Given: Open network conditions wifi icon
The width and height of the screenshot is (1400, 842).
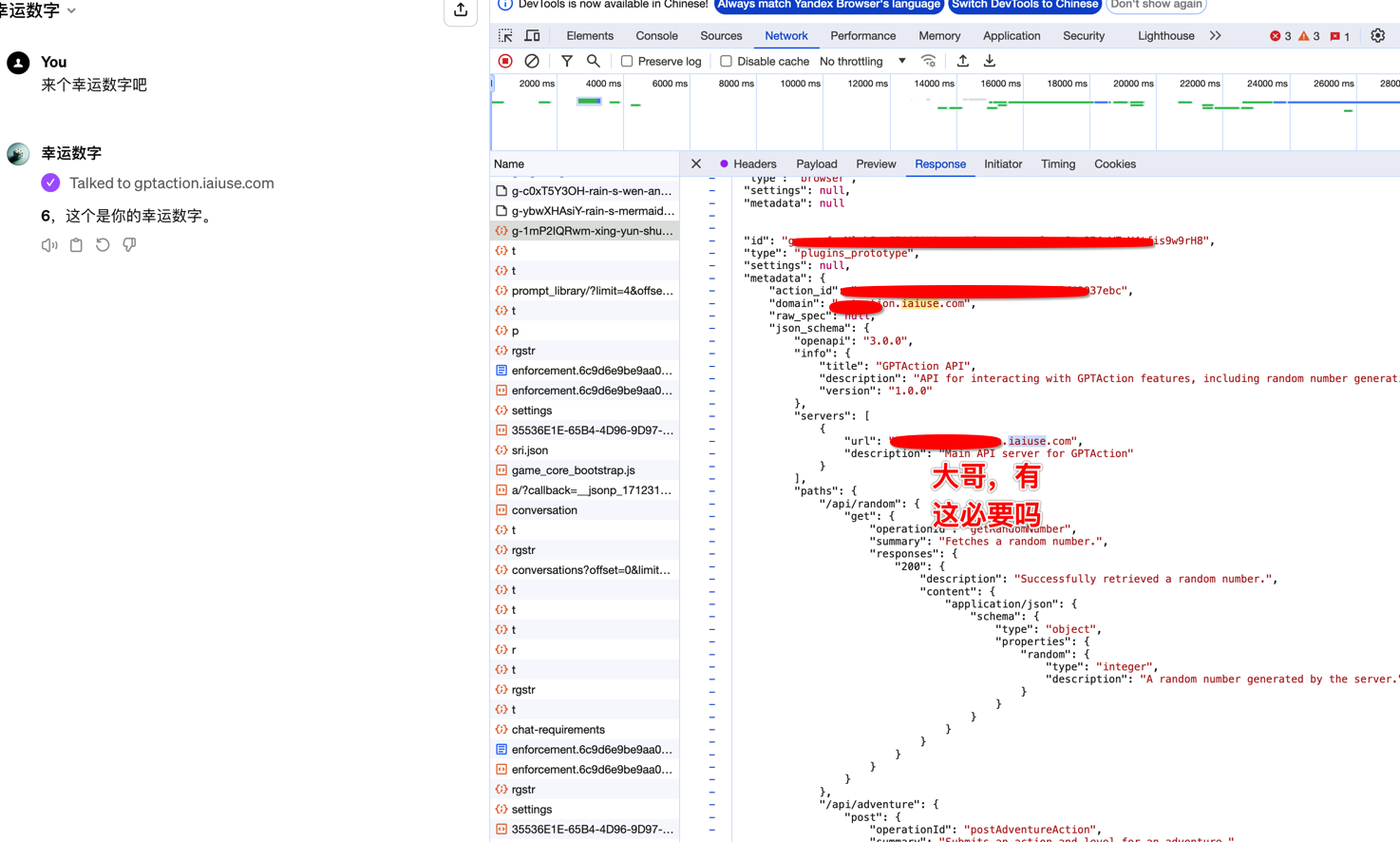Looking at the screenshot, I should click(929, 61).
